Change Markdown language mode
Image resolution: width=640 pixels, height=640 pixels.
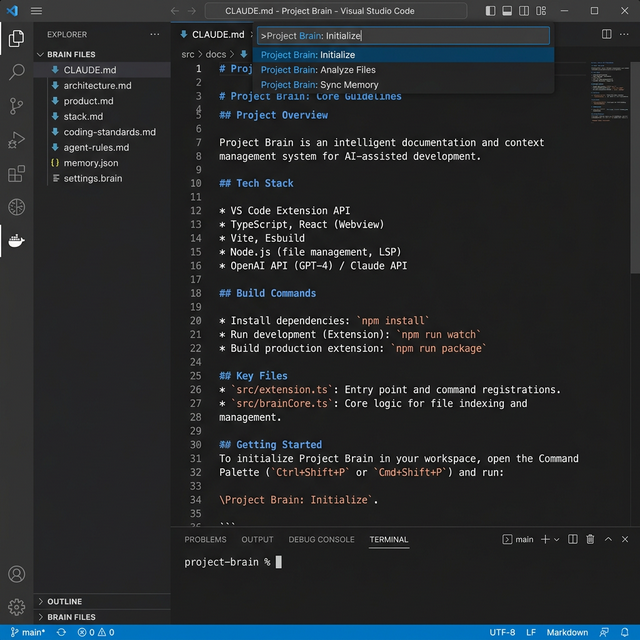tap(567, 632)
